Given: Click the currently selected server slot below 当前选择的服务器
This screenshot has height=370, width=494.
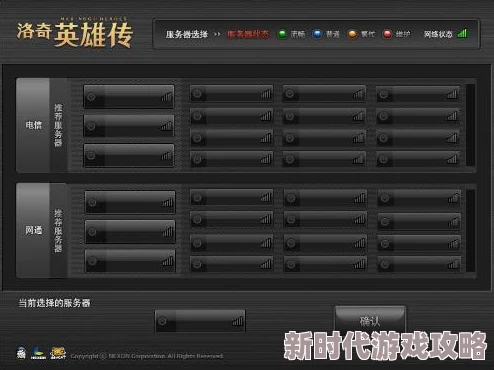Looking at the screenshot, I should (x=200, y=321).
